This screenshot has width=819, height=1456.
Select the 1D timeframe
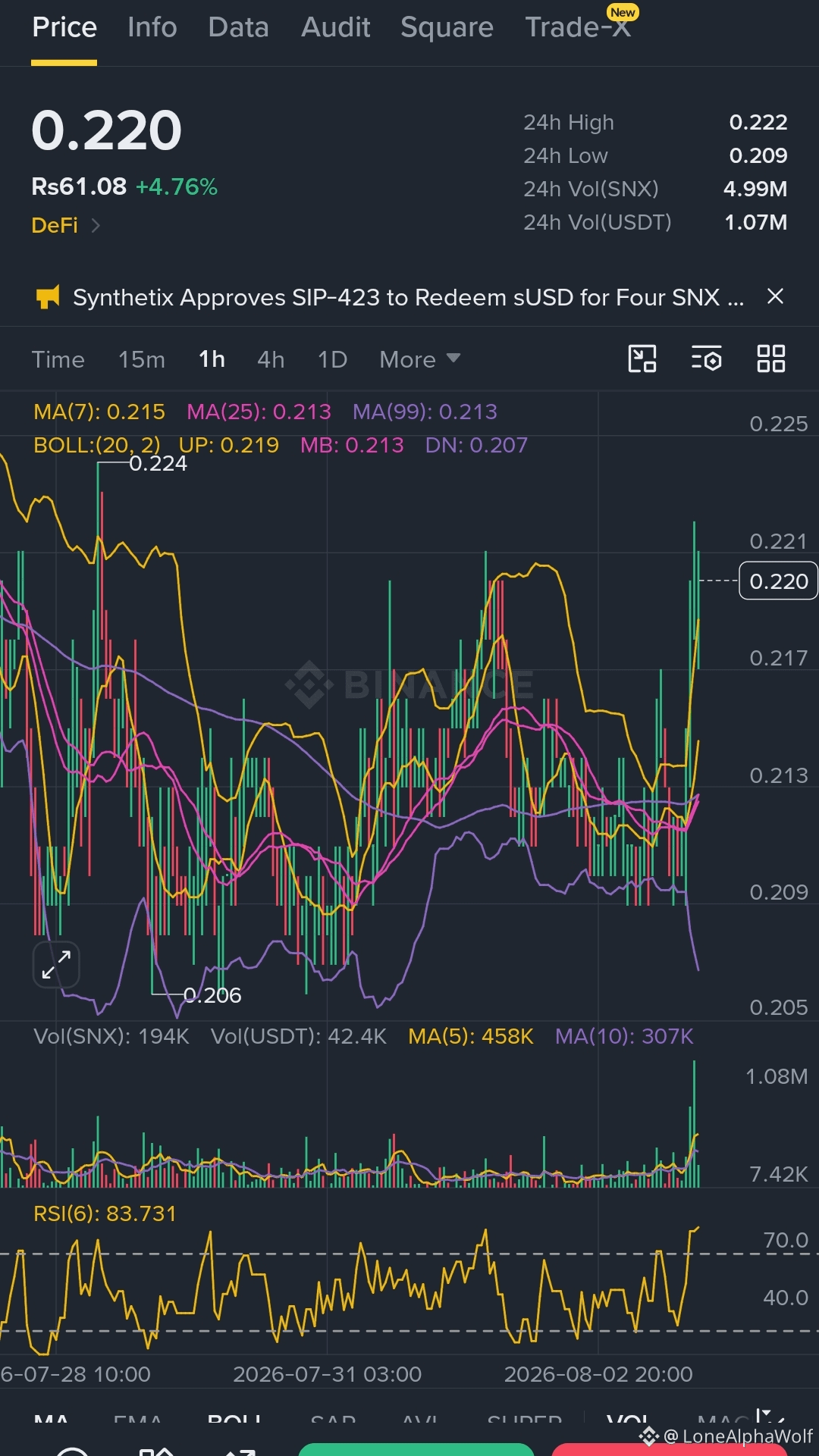coord(332,359)
